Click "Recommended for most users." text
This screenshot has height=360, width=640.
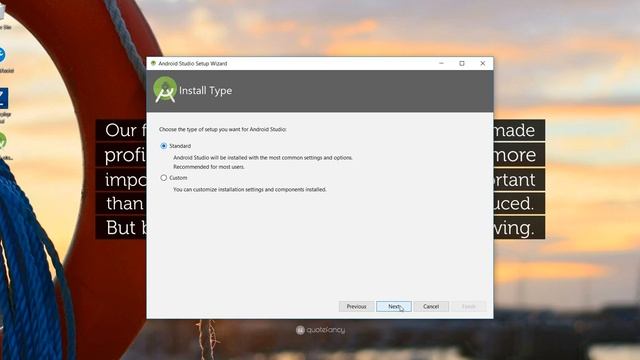pyautogui.click(x=209, y=167)
